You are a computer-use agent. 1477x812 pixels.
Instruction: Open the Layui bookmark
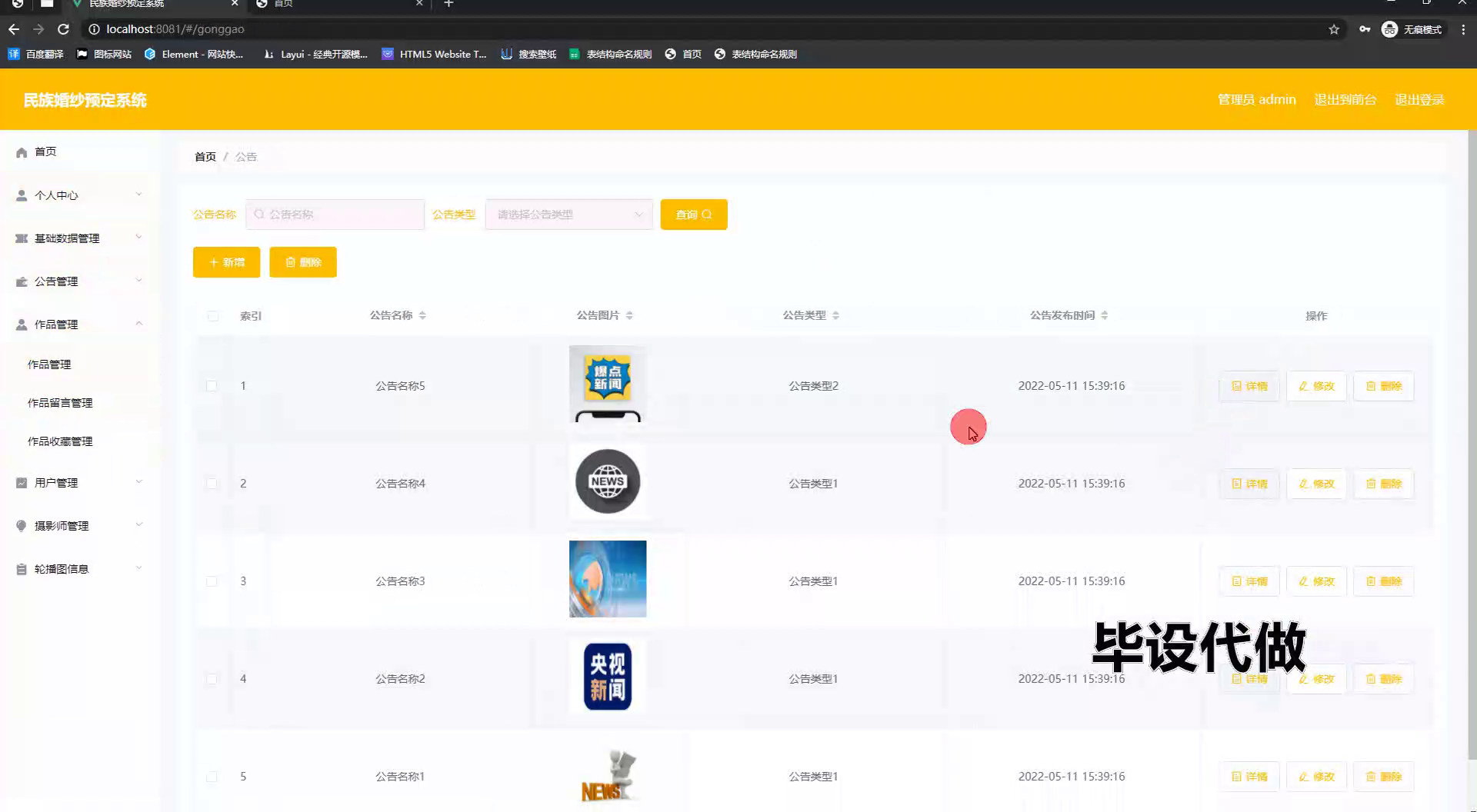(x=315, y=54)
